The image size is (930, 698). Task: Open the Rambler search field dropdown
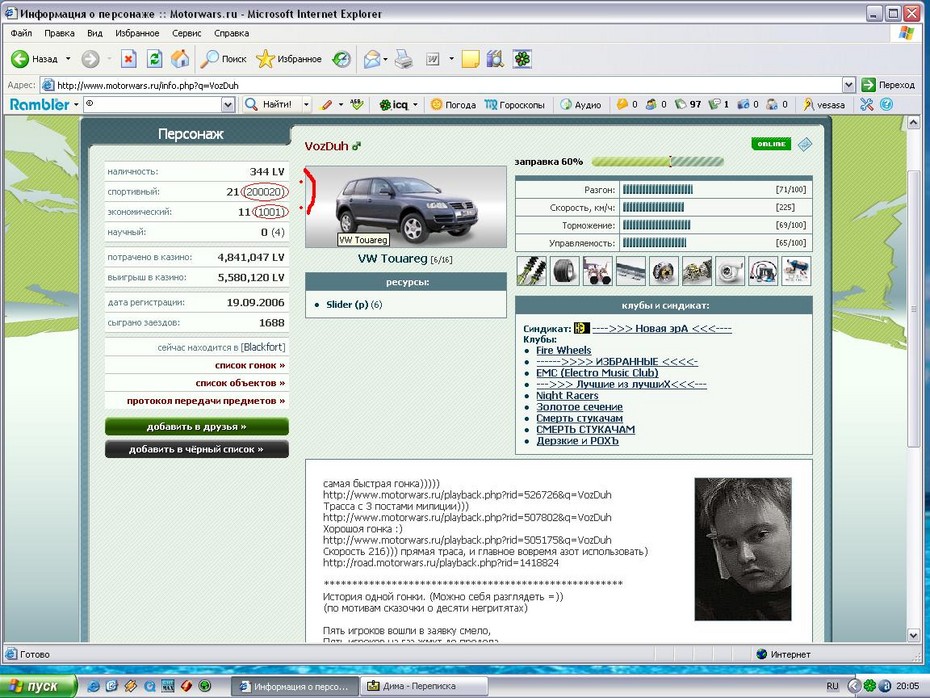(232, 105)
